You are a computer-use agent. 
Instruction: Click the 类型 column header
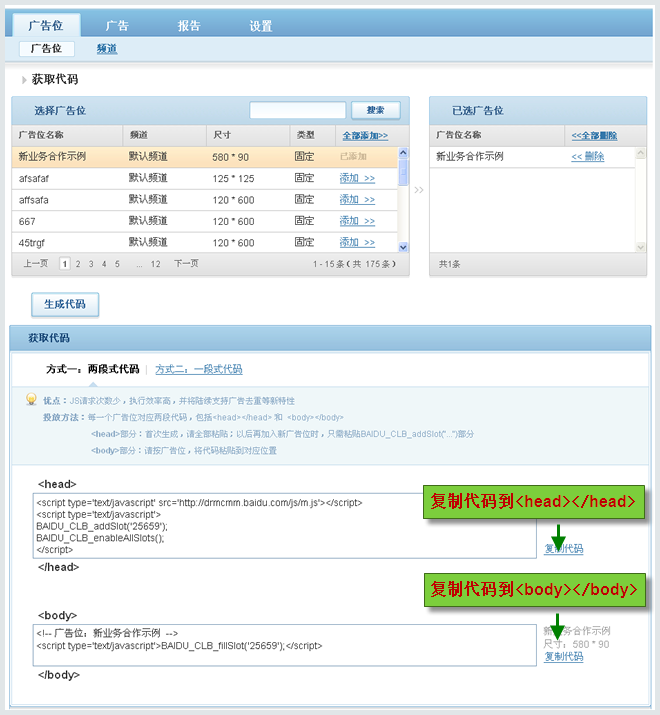coord(305,135)
